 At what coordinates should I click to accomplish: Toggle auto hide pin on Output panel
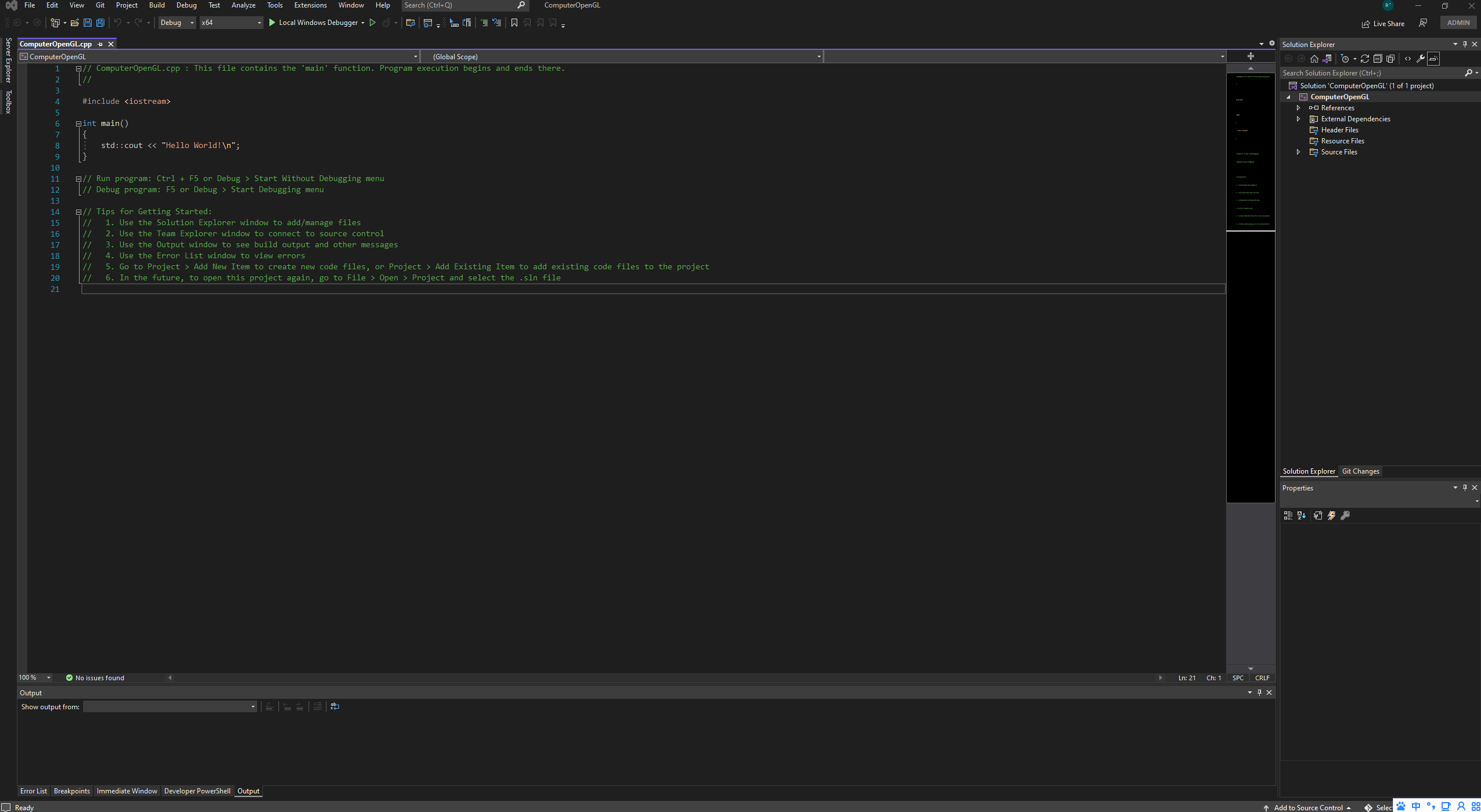(1259, 692)
